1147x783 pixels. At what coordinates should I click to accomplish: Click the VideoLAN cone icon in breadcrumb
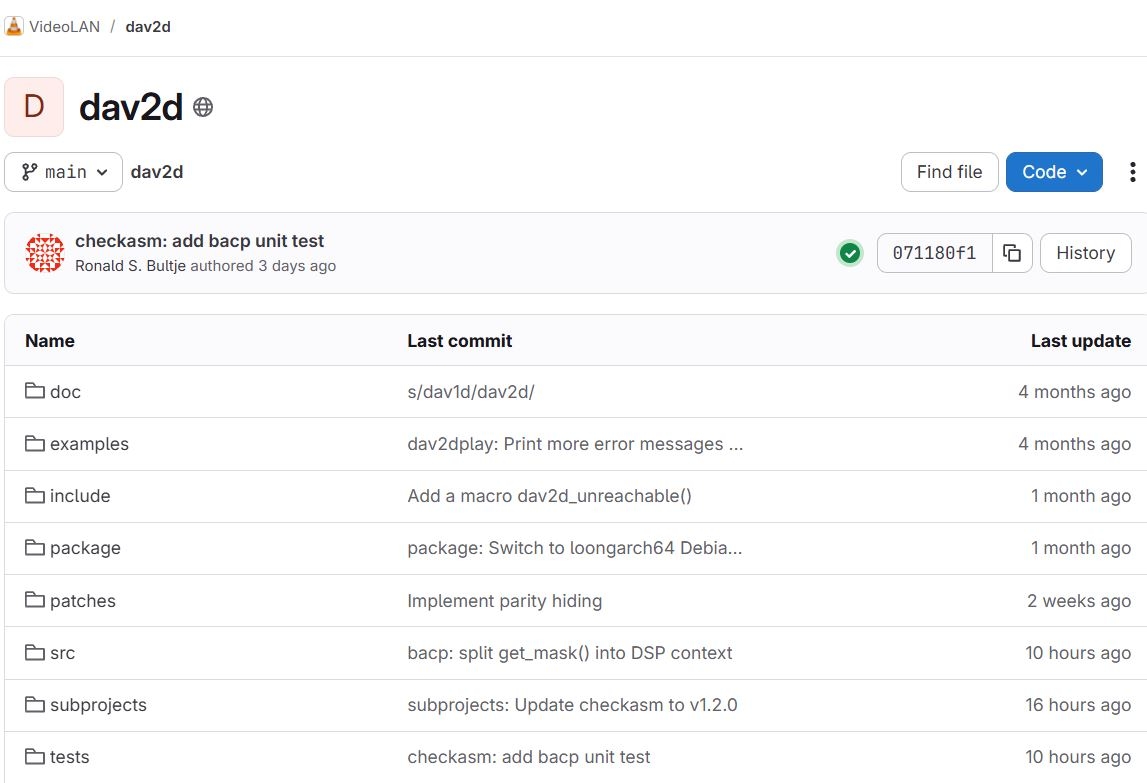pos(14,26)
